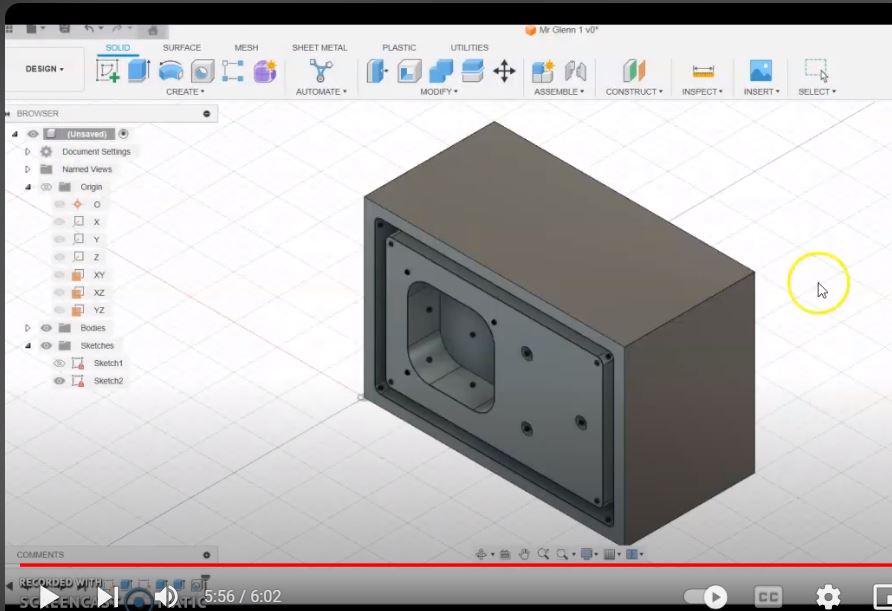Select the Combine tool icon

pos(441,71)
